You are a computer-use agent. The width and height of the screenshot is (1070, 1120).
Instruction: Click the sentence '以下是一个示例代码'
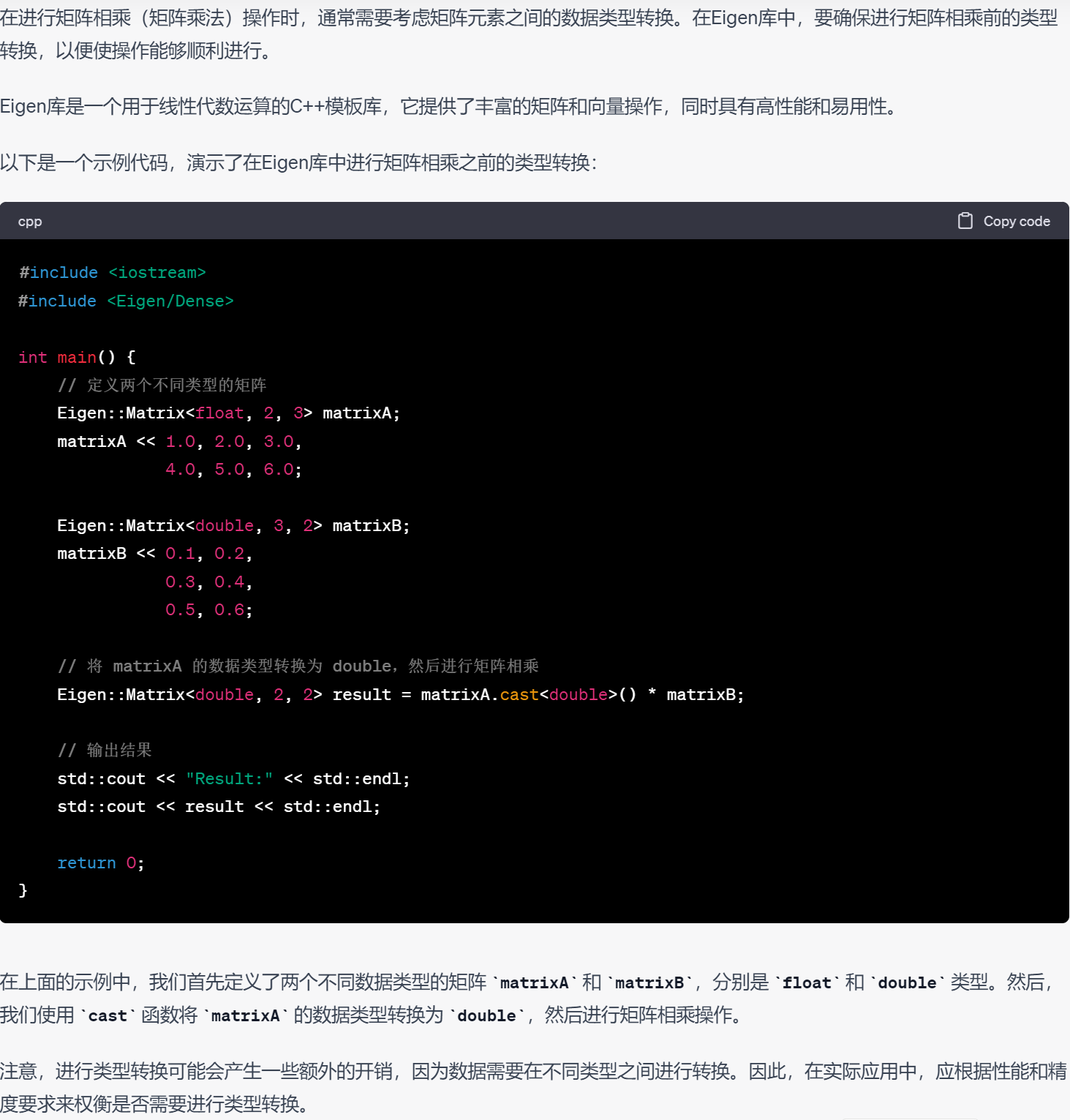(x=298, y=162)
